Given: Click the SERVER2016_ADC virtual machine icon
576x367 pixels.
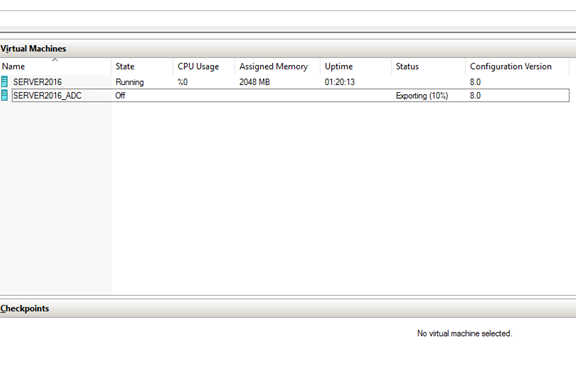Looking at the screenshot, I should click(x=4, y=96).
